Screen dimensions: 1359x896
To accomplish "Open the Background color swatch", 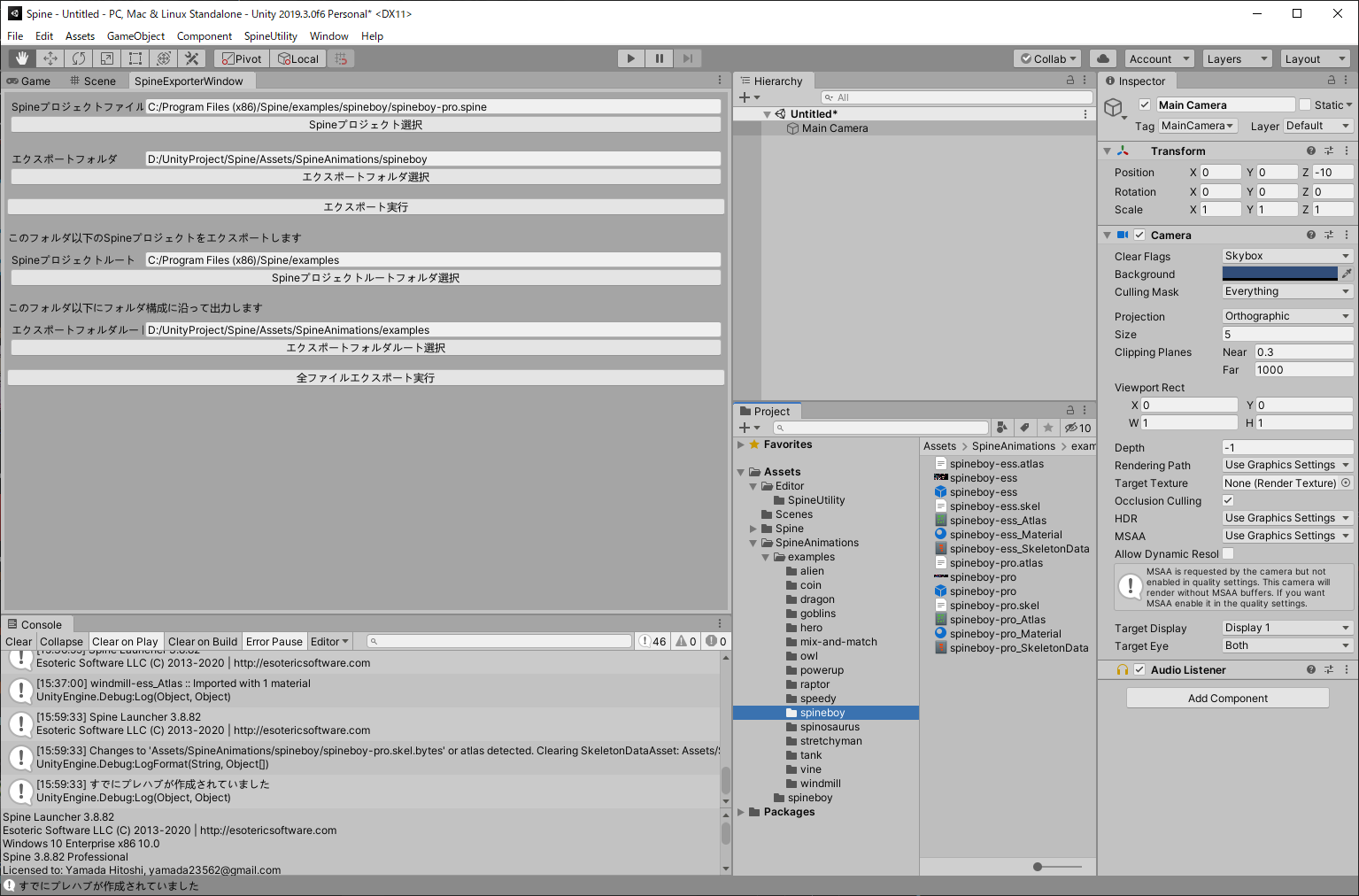I will coord(1280,274).
